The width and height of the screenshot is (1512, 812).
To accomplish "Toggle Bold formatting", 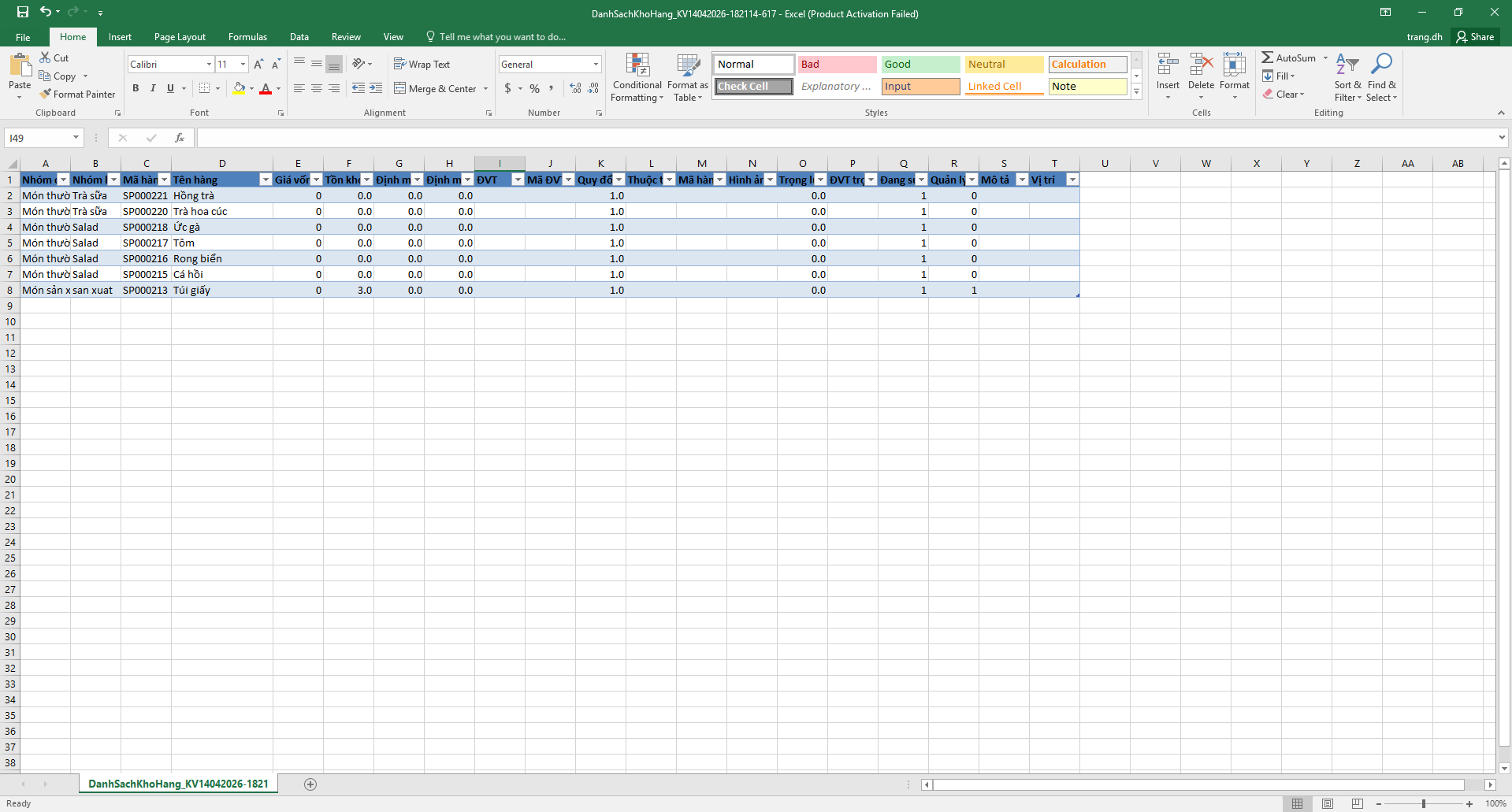I will [136, 88].
